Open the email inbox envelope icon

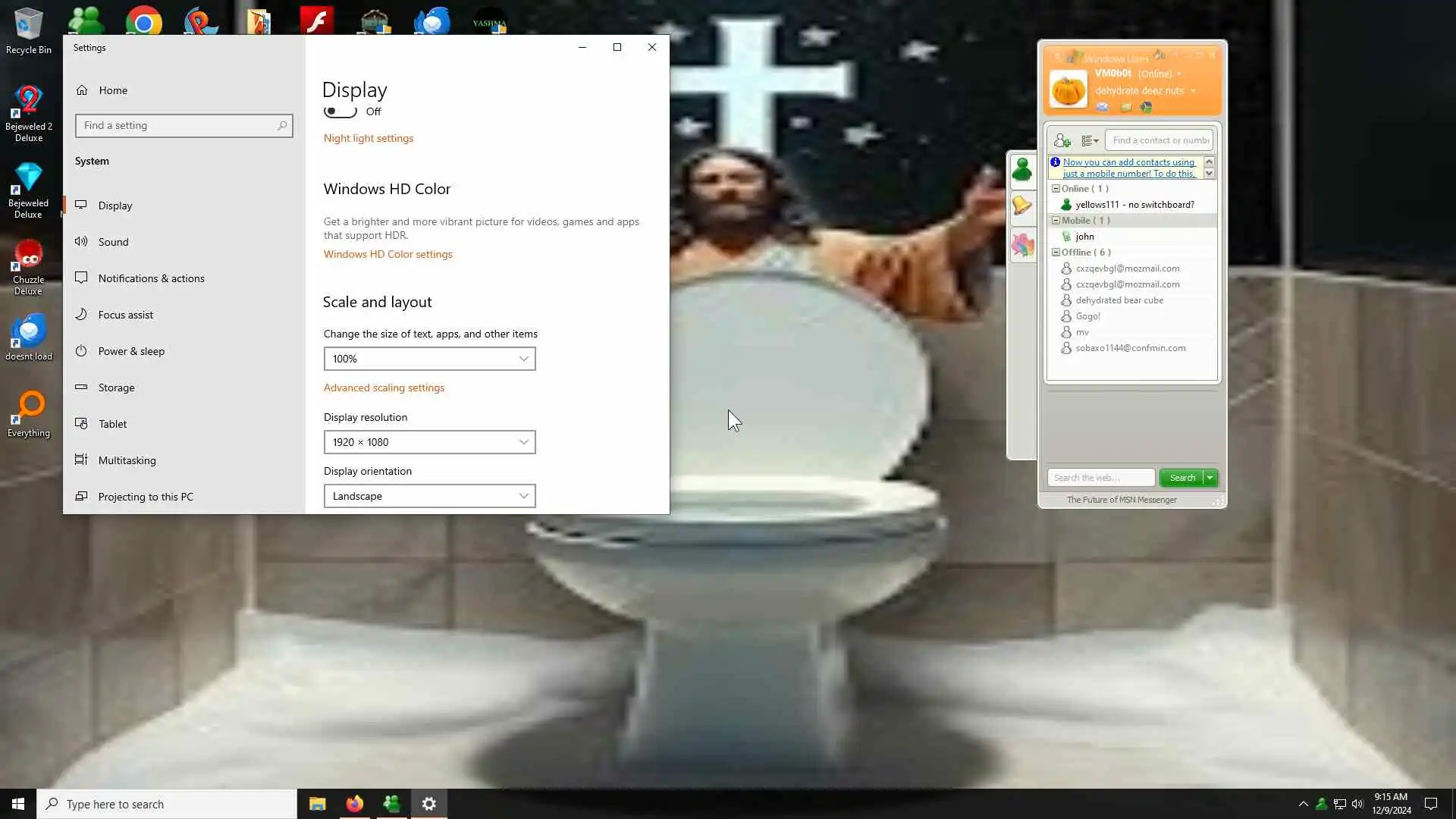(1102, 107)
